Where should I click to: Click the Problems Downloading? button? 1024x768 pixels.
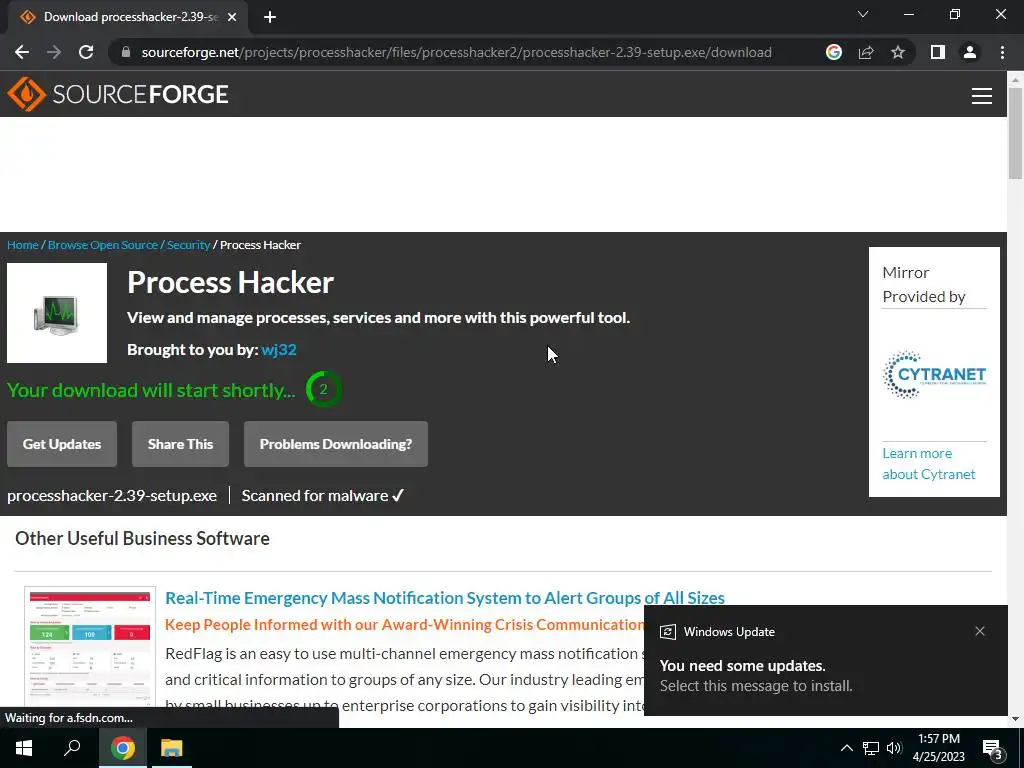336,444
